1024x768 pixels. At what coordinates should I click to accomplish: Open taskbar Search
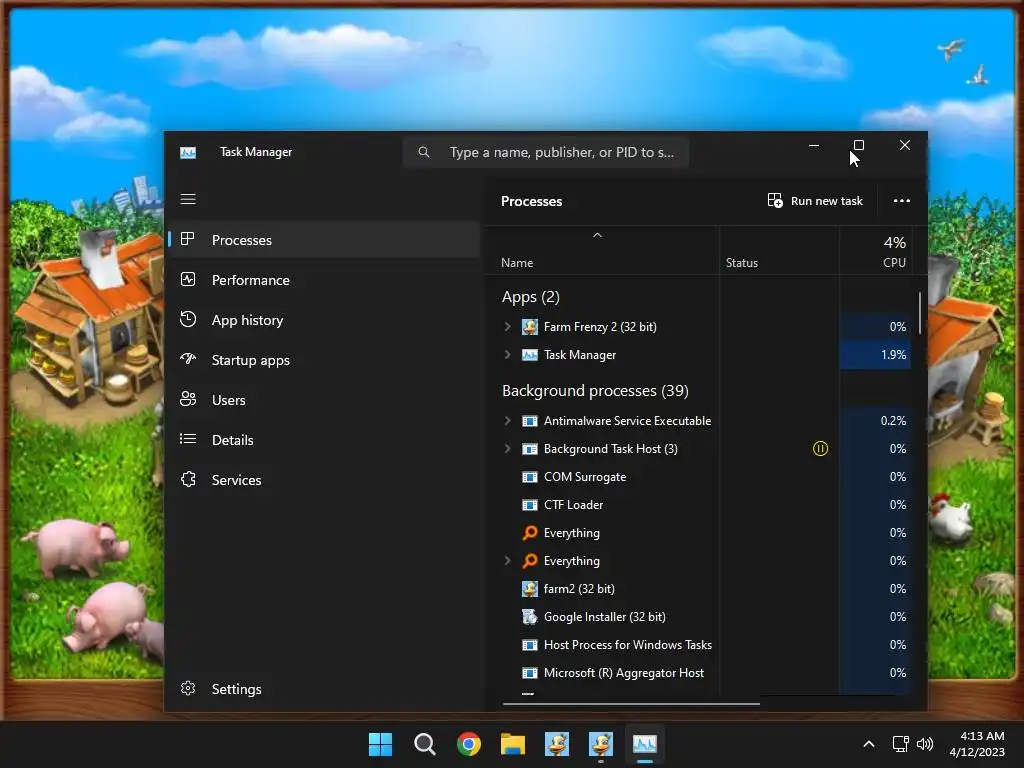coord(424,744)
